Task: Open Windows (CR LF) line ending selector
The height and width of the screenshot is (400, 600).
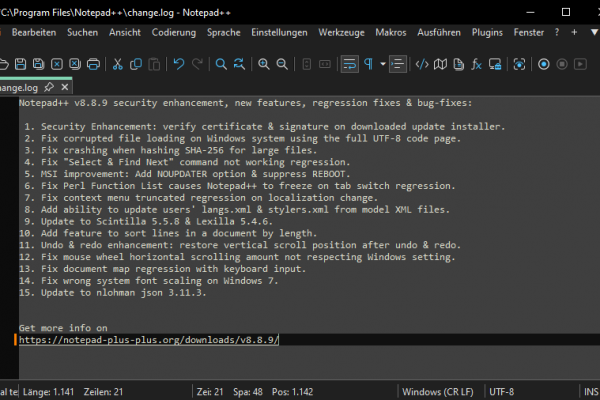Action: click(x=438, y=392)
